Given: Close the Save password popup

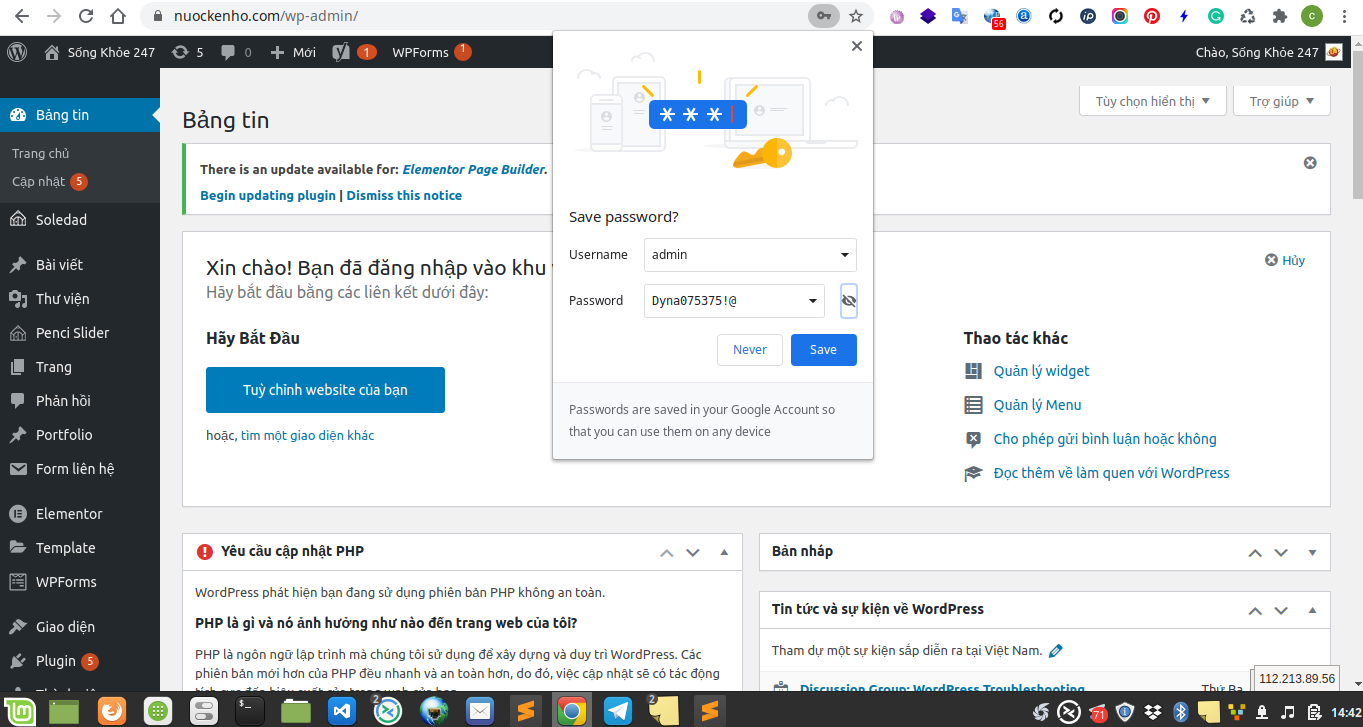Looking at the screenshot, I should (x=856, y=46).
